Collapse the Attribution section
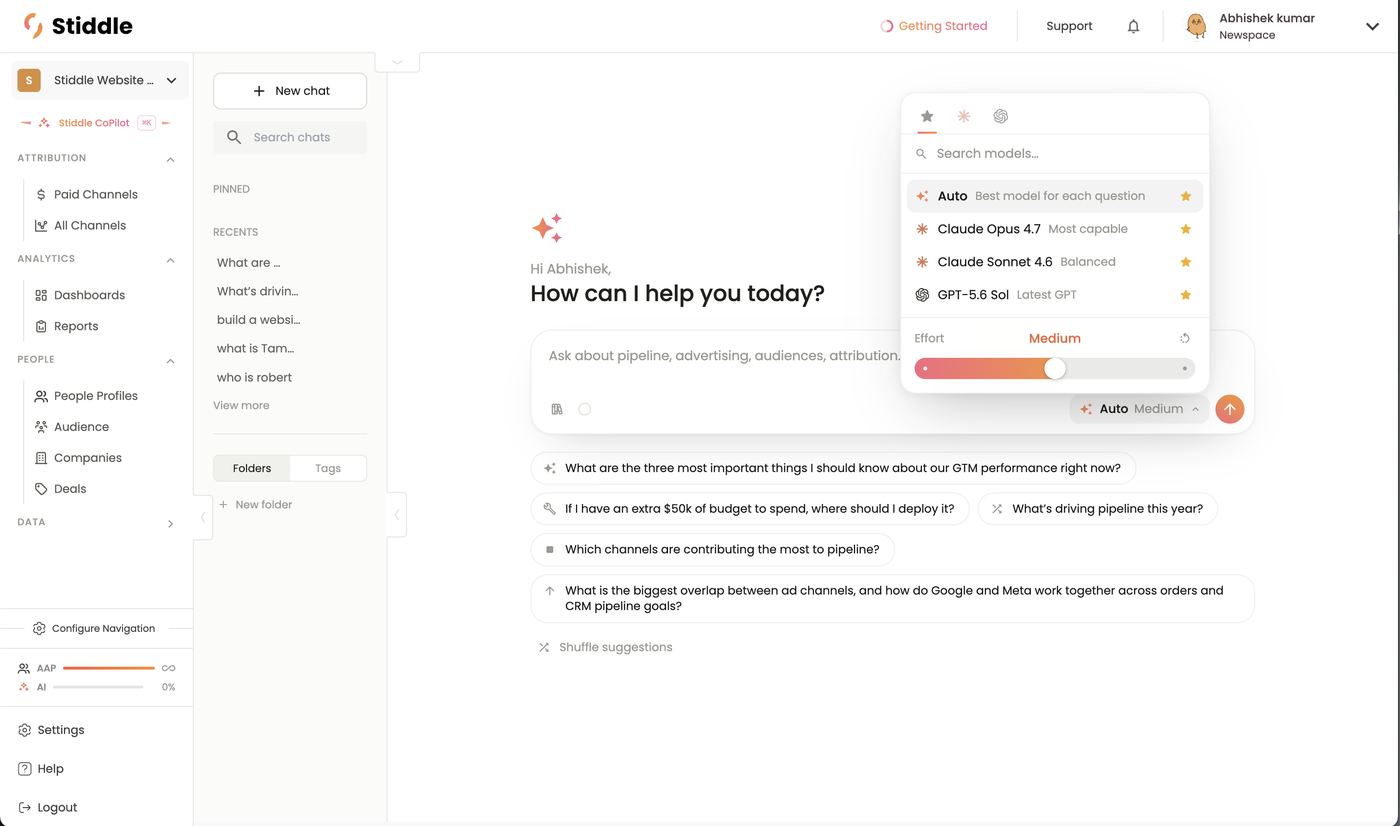1400x826 pixels. [170, 159]
